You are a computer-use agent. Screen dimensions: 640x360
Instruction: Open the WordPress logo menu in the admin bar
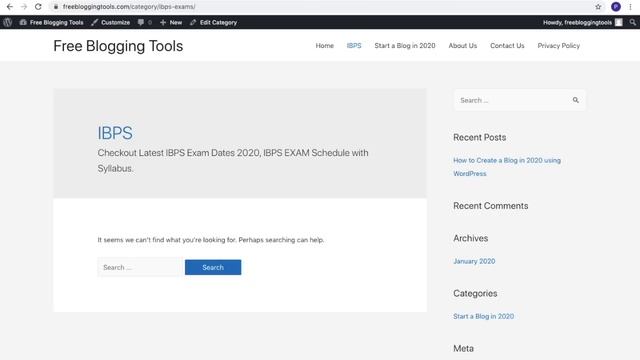pyautogui.click(x=7, y=22)
